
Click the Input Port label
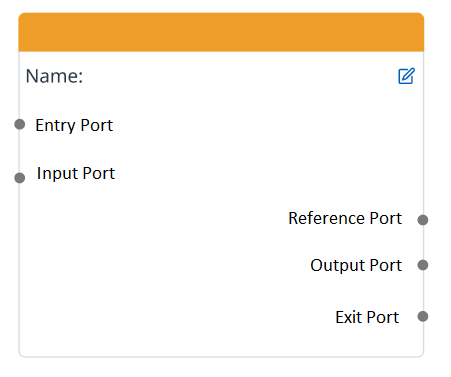(x=76, y=173)
